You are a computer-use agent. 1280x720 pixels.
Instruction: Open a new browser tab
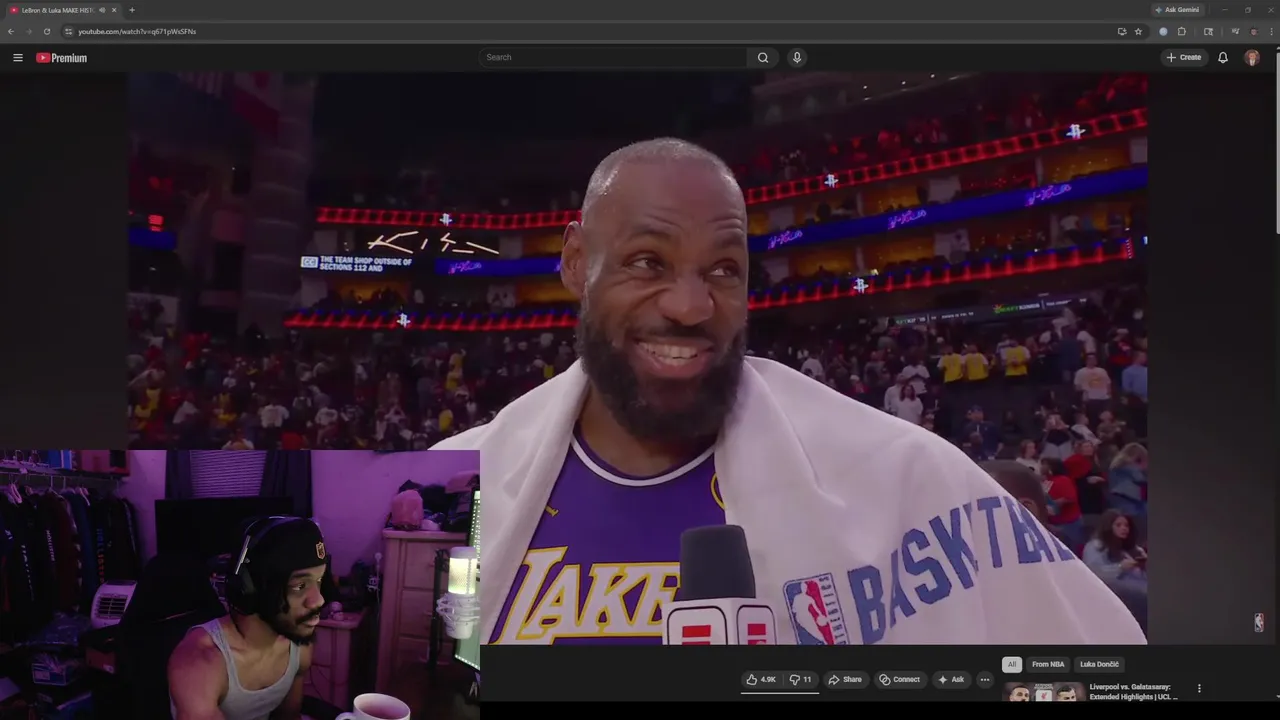132,10
